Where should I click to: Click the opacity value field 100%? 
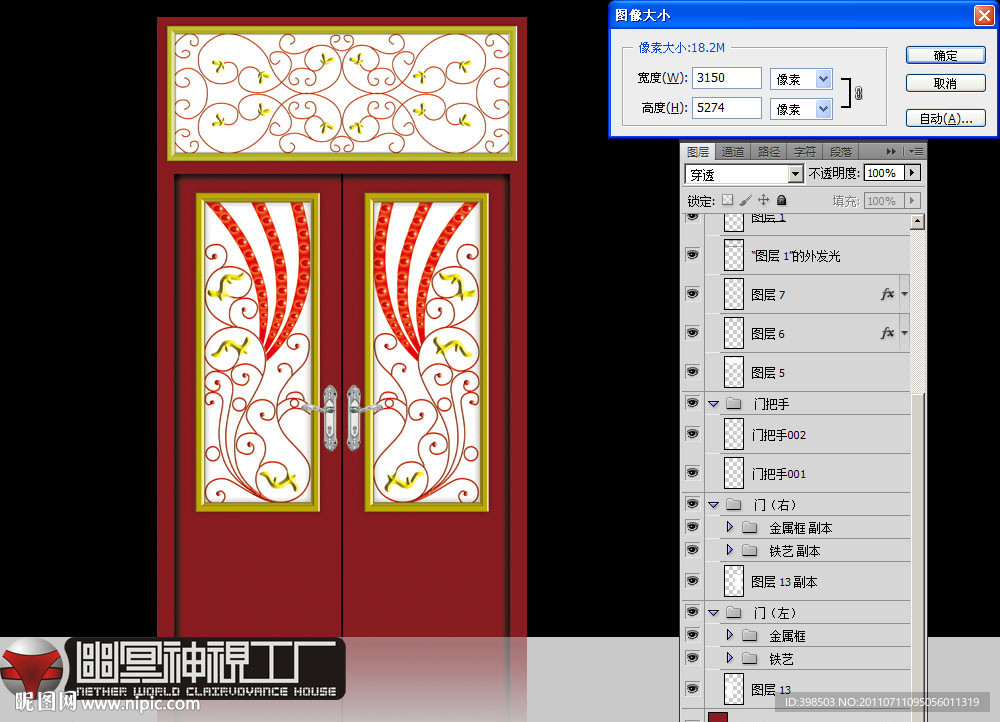pyautogui.click(x=884, y=173)
